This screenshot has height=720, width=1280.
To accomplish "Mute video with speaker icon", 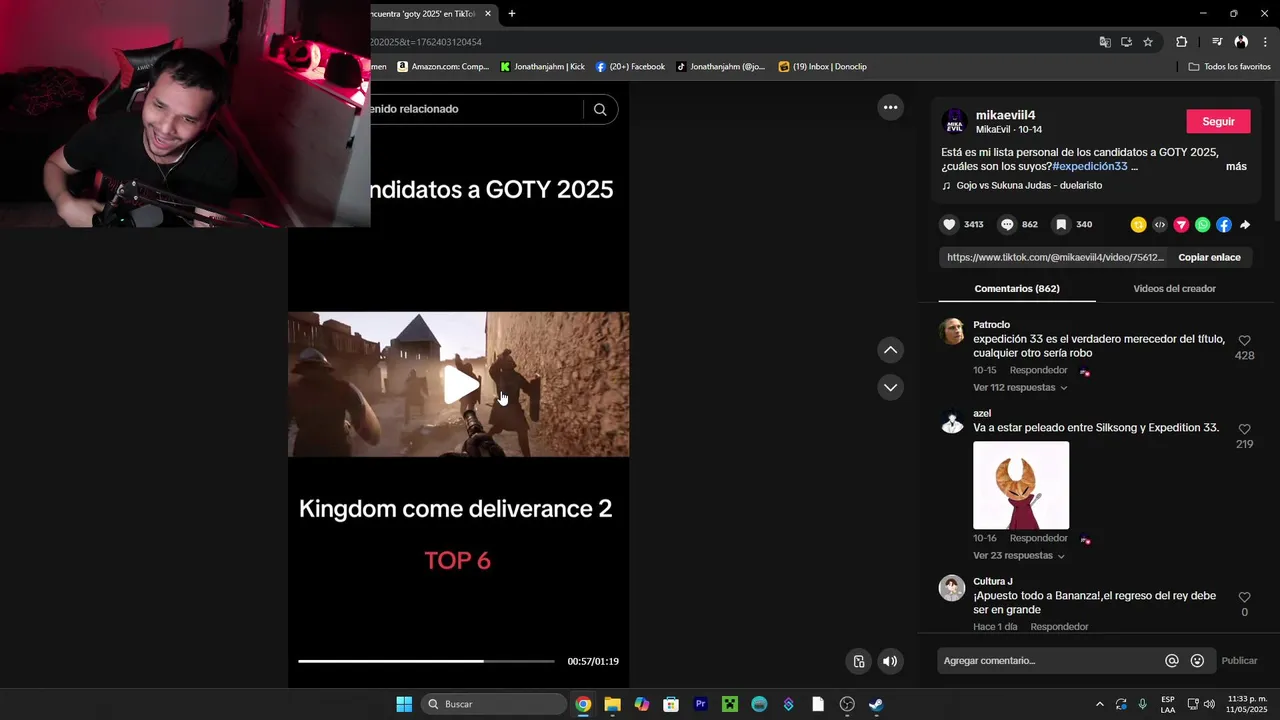I will pyautogui.click(x=890, y=661).
